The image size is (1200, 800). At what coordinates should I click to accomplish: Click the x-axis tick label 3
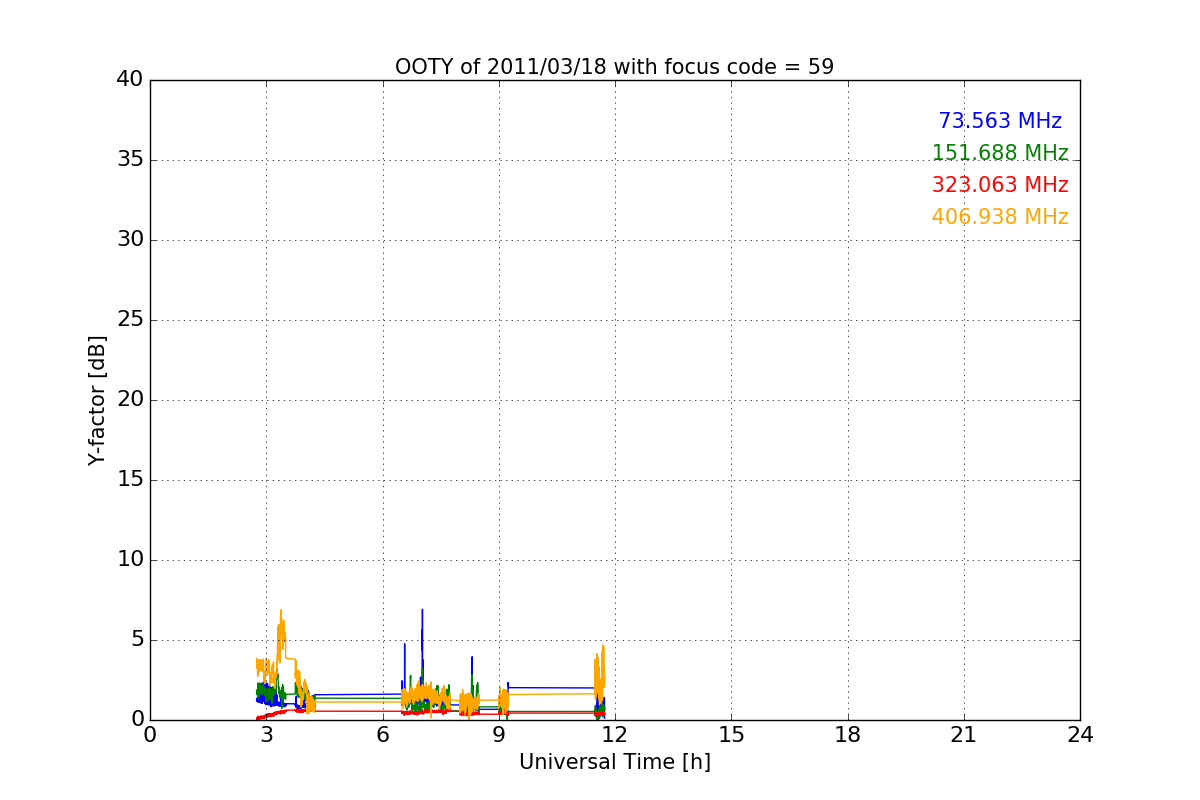click(266, 735)
